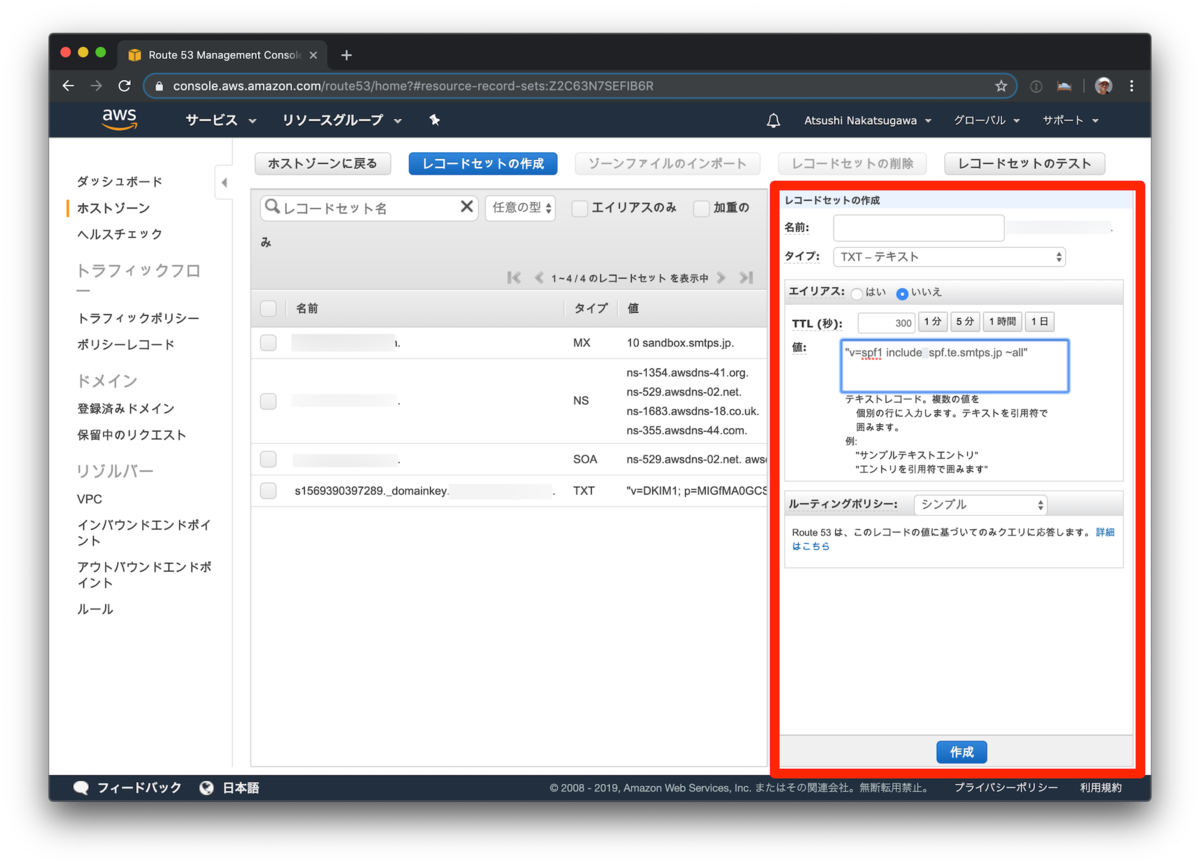Viewport: 1200px width, 866px height.
Task: Go to last page of record sets
Action: (746, 277)
